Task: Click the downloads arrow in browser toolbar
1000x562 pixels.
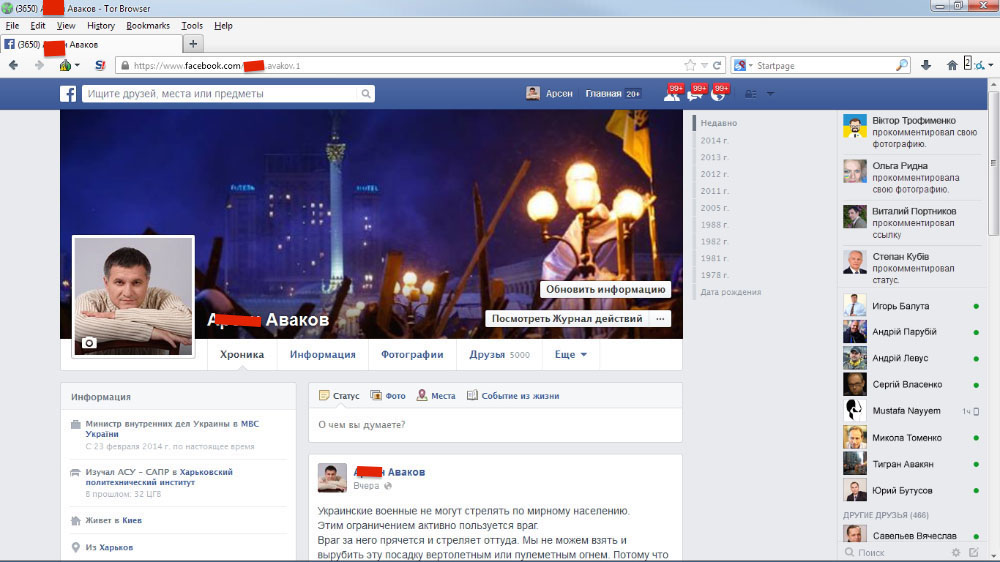Action: point(926,65)
